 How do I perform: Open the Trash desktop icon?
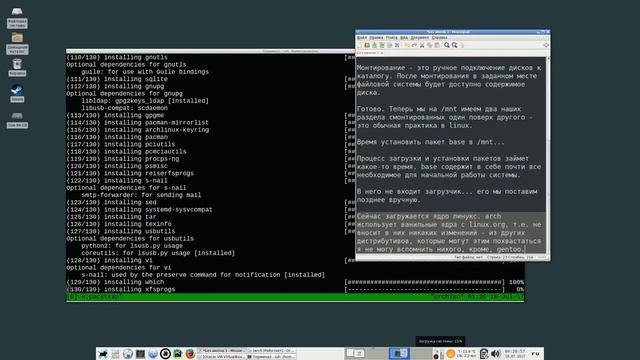click(x=17, y=68)
